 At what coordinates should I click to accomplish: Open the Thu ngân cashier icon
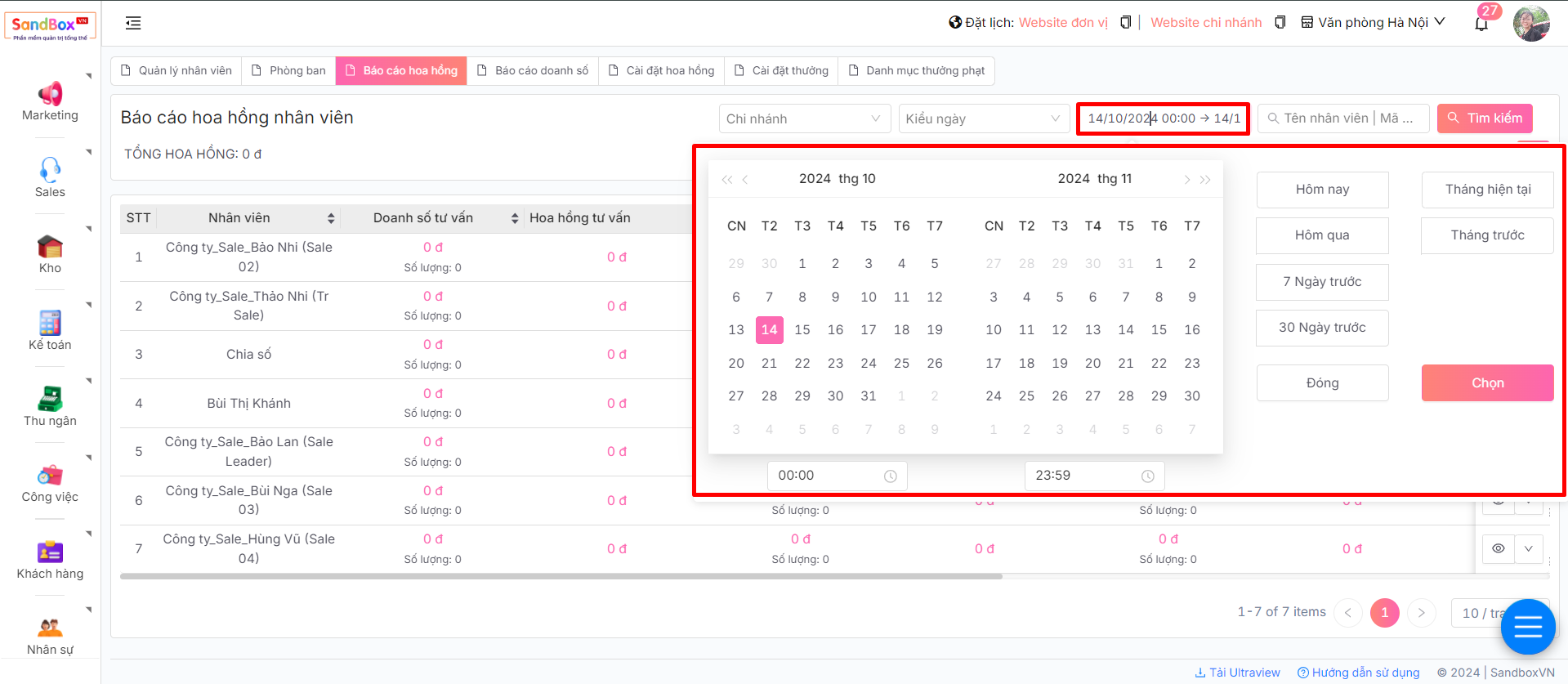50,399
